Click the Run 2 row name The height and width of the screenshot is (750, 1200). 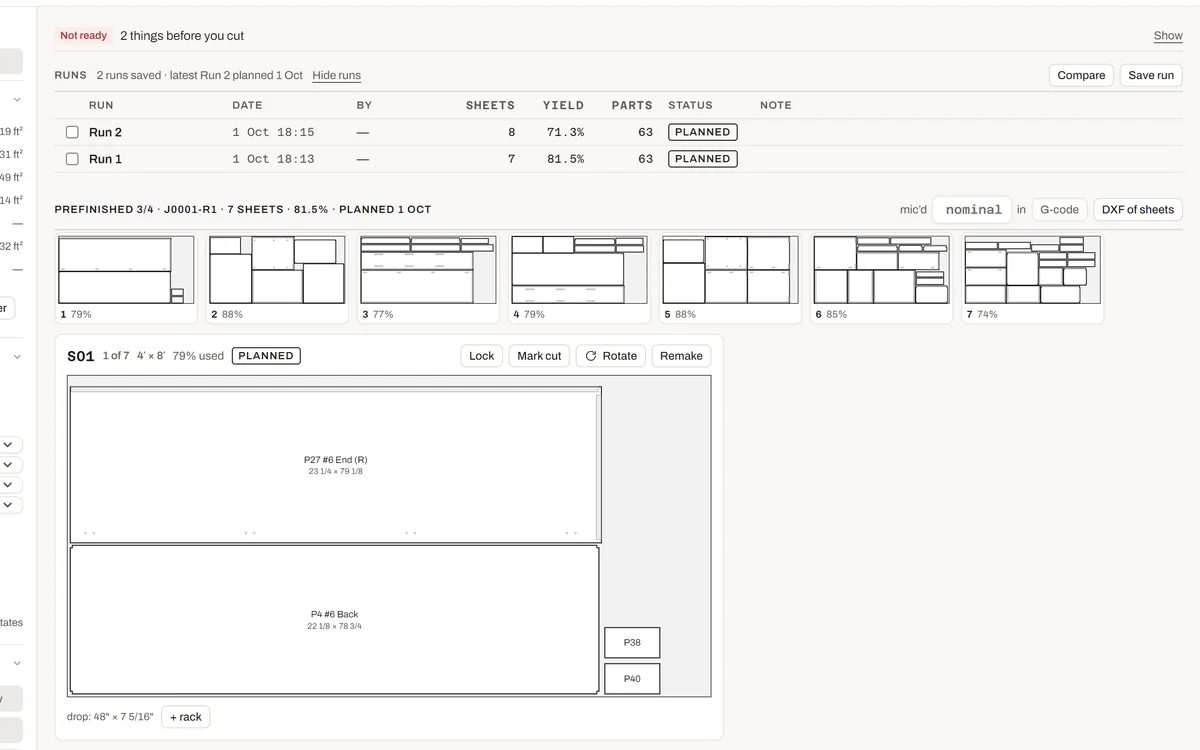pos(105,132)
